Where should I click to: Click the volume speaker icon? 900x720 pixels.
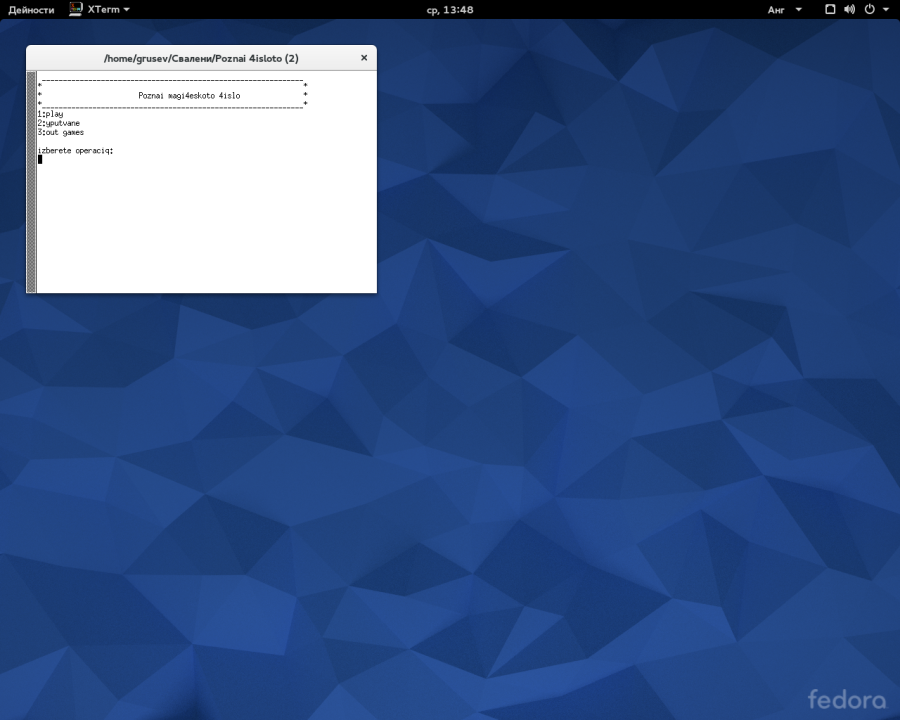(x=849, y=9)
